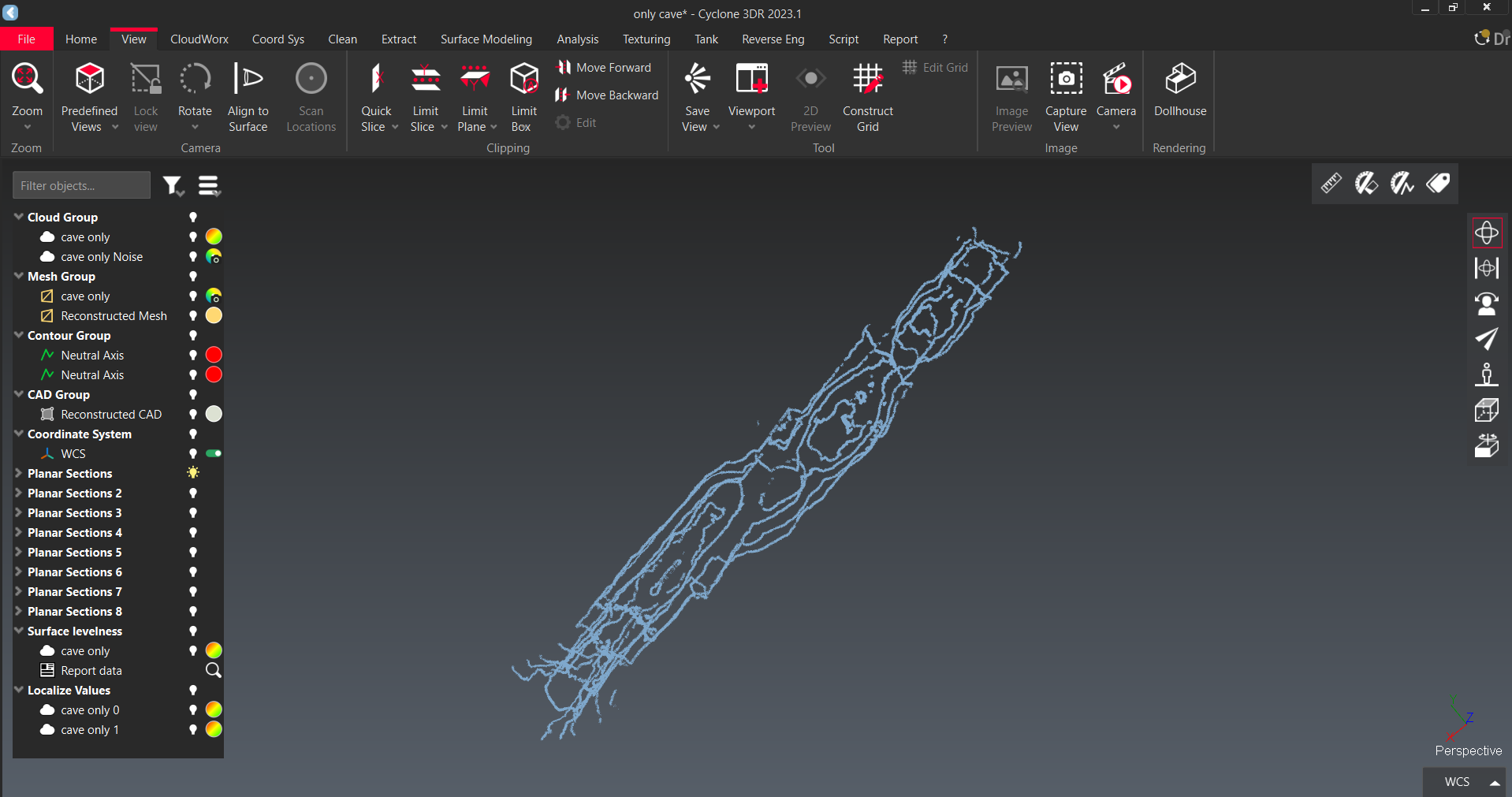This screenshot has height=797, width=1512.
Task: Click the Align to Surface icon
Action: tap(248, 80)
